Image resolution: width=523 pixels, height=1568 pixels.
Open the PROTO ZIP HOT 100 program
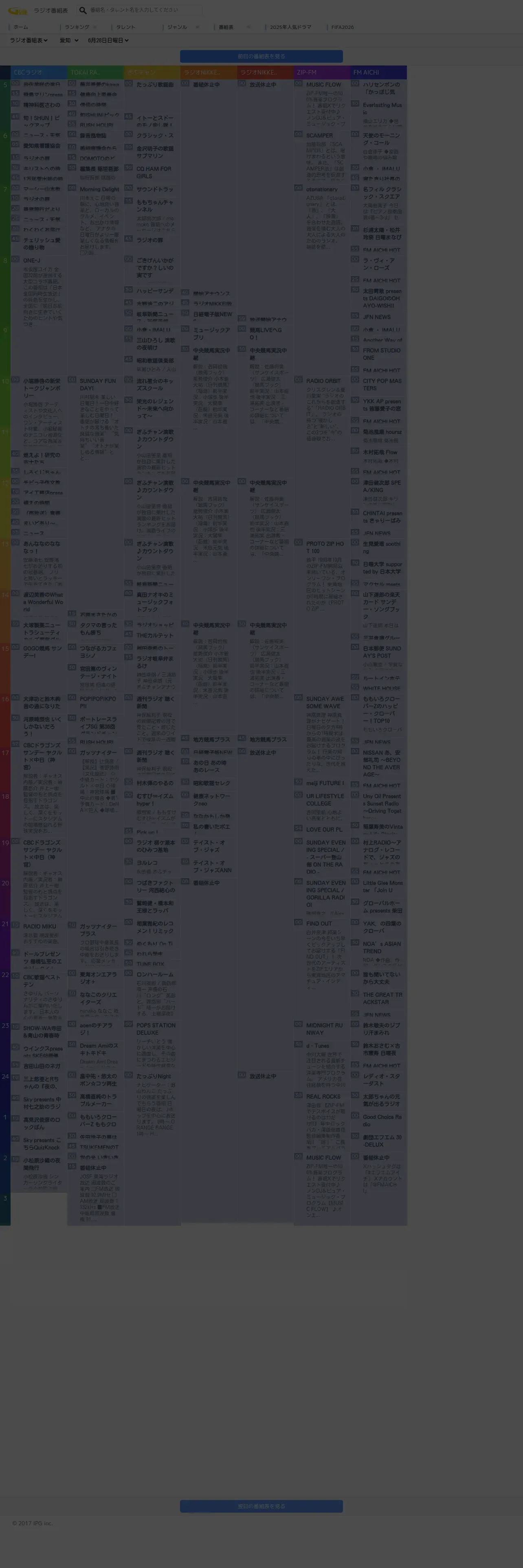click(x=325, y=547)
